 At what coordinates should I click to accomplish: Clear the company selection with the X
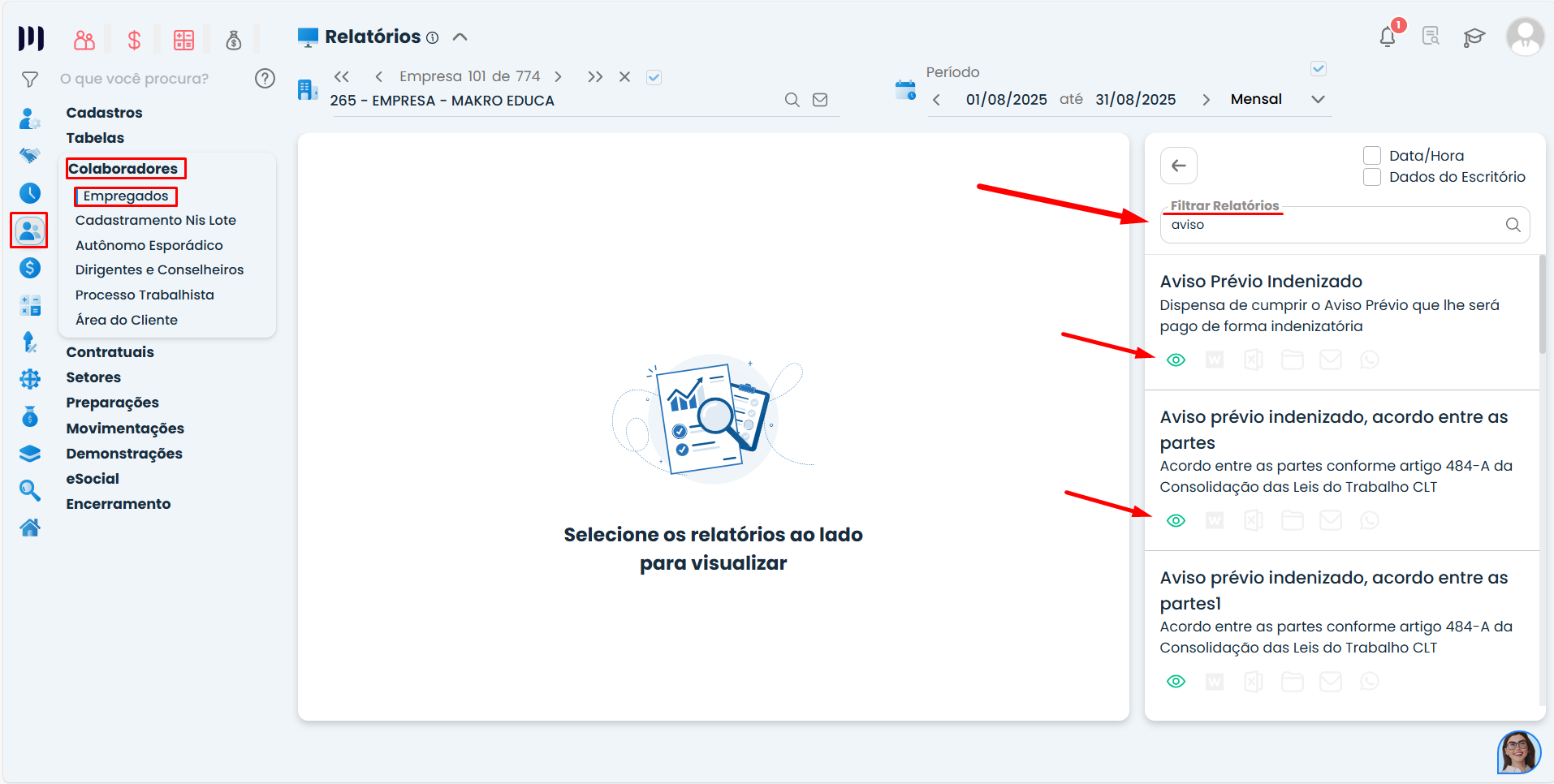click(624, 76)
